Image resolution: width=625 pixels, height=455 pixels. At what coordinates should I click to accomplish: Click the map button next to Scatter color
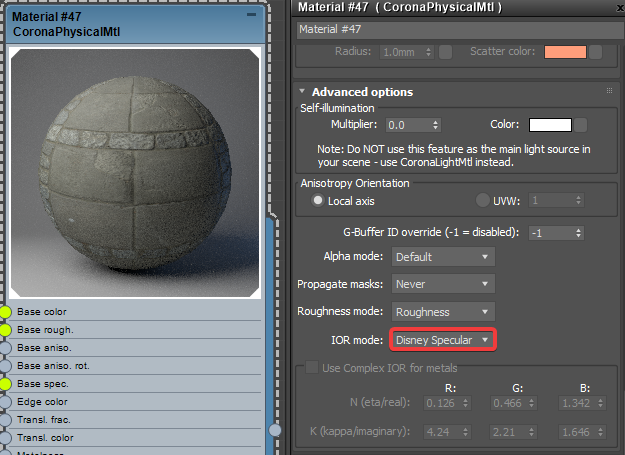596,52
